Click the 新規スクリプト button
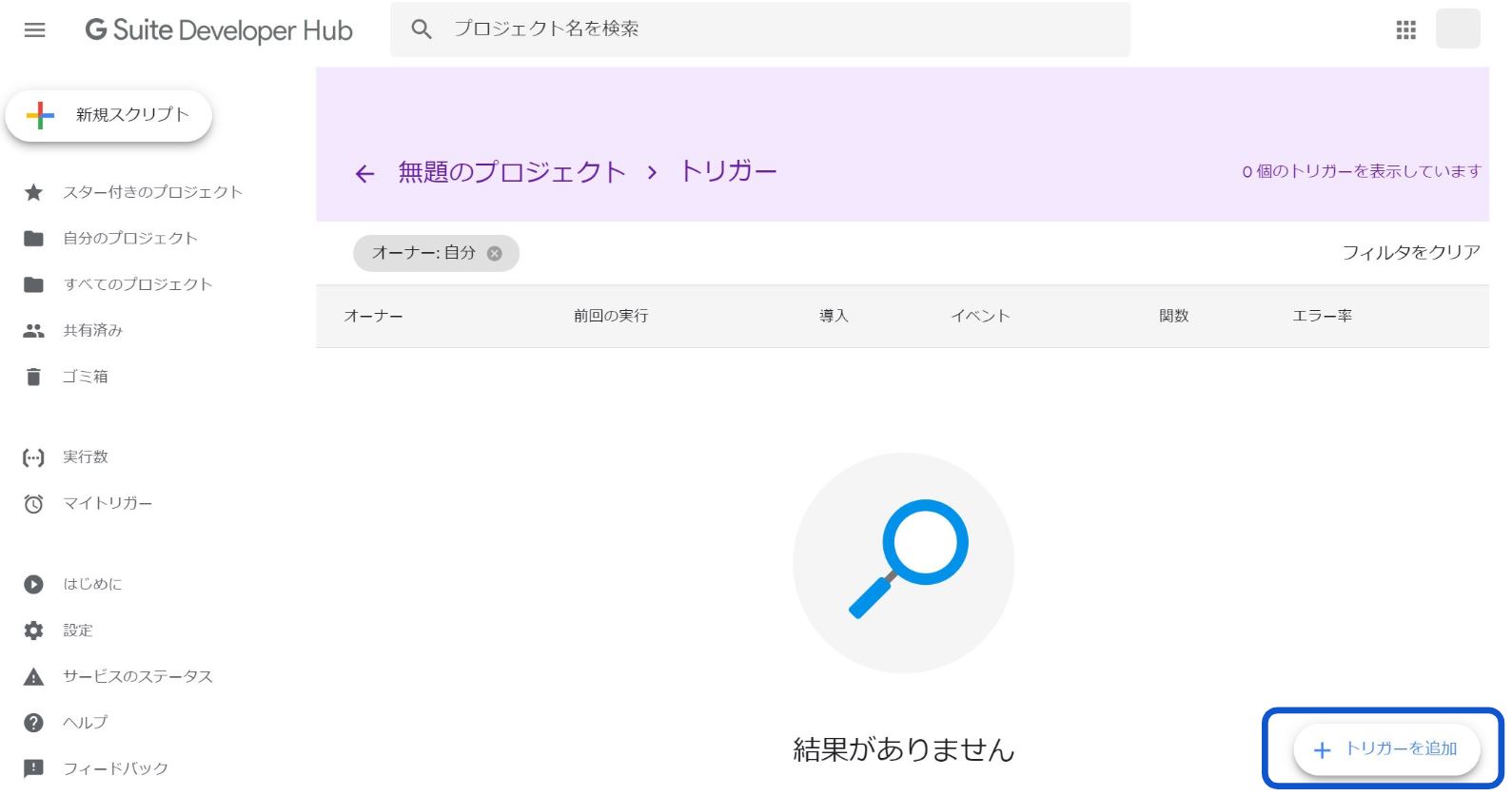1512x796 pixels. click(109, 115)
